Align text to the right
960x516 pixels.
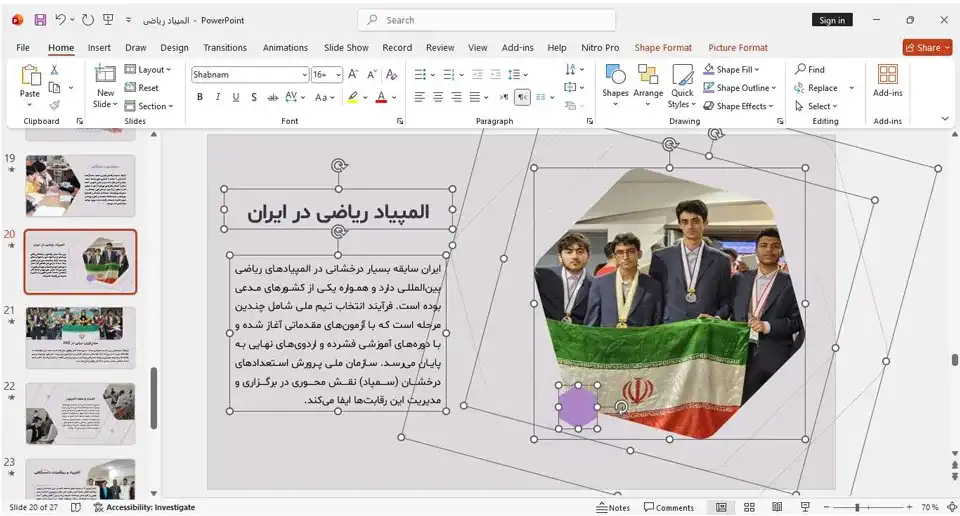(x=456, y=97)
